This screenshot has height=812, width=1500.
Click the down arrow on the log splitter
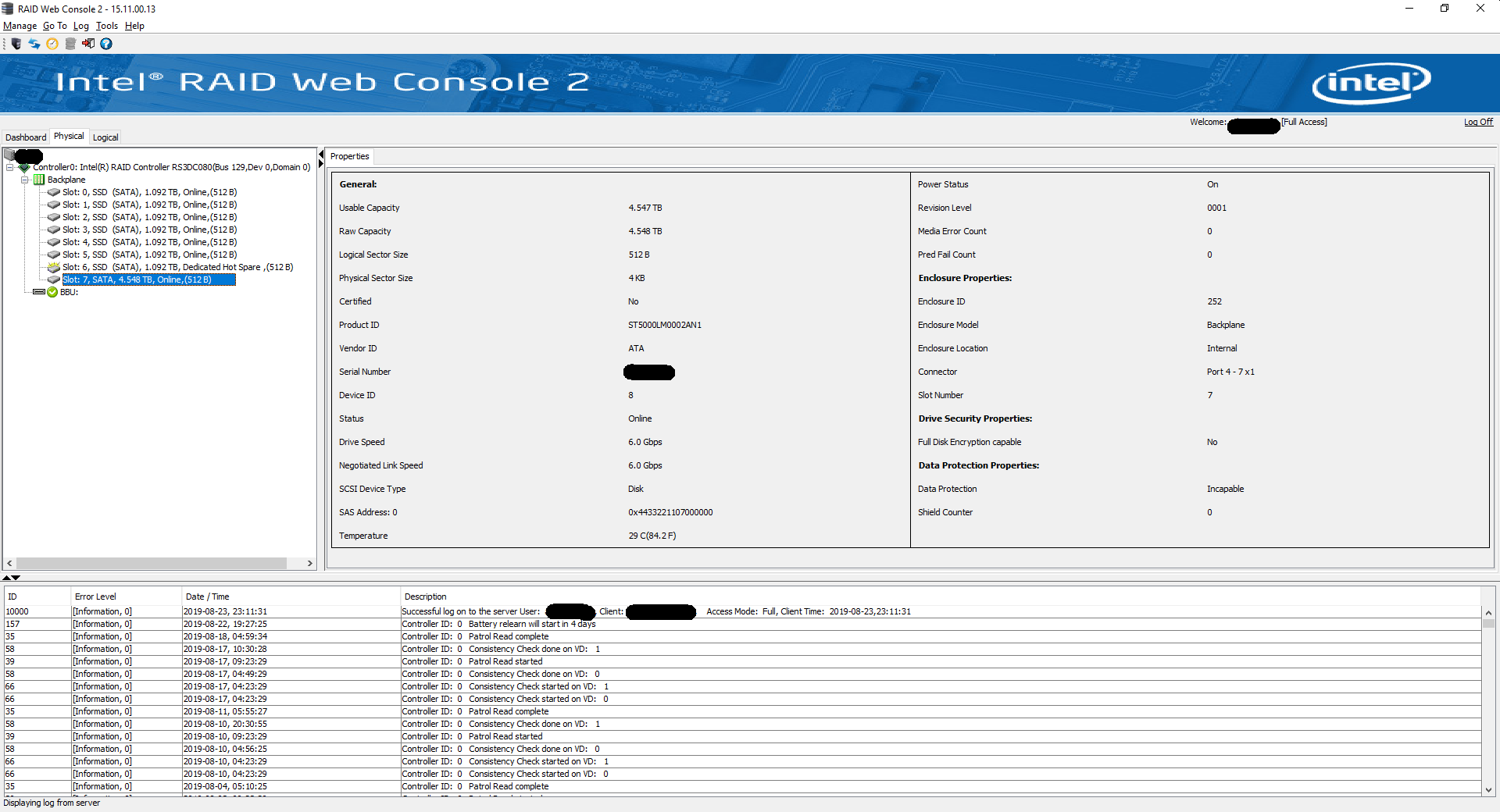click(16, 578)
